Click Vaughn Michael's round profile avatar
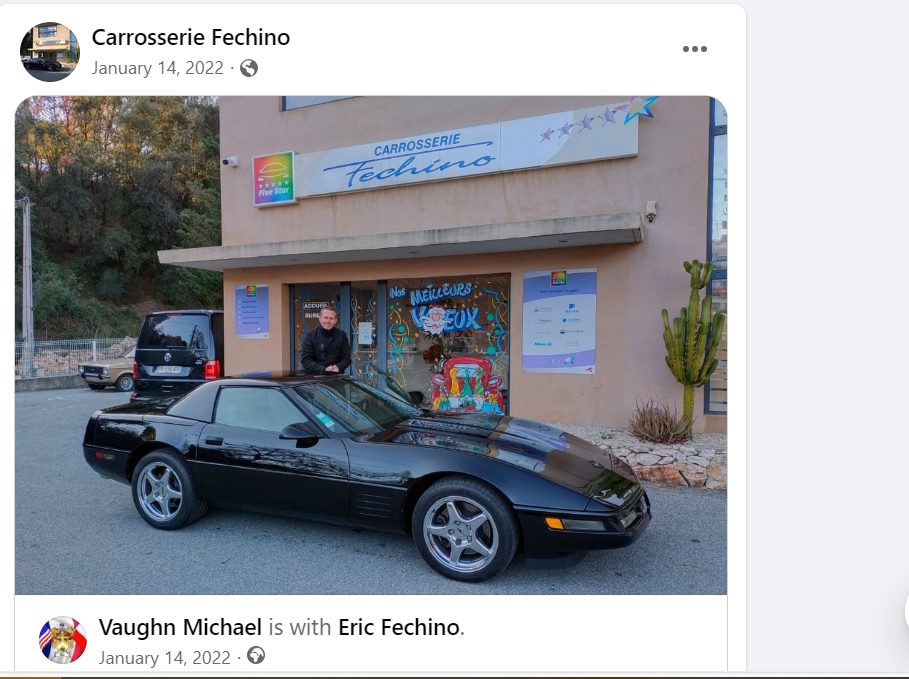 point(63,640)
